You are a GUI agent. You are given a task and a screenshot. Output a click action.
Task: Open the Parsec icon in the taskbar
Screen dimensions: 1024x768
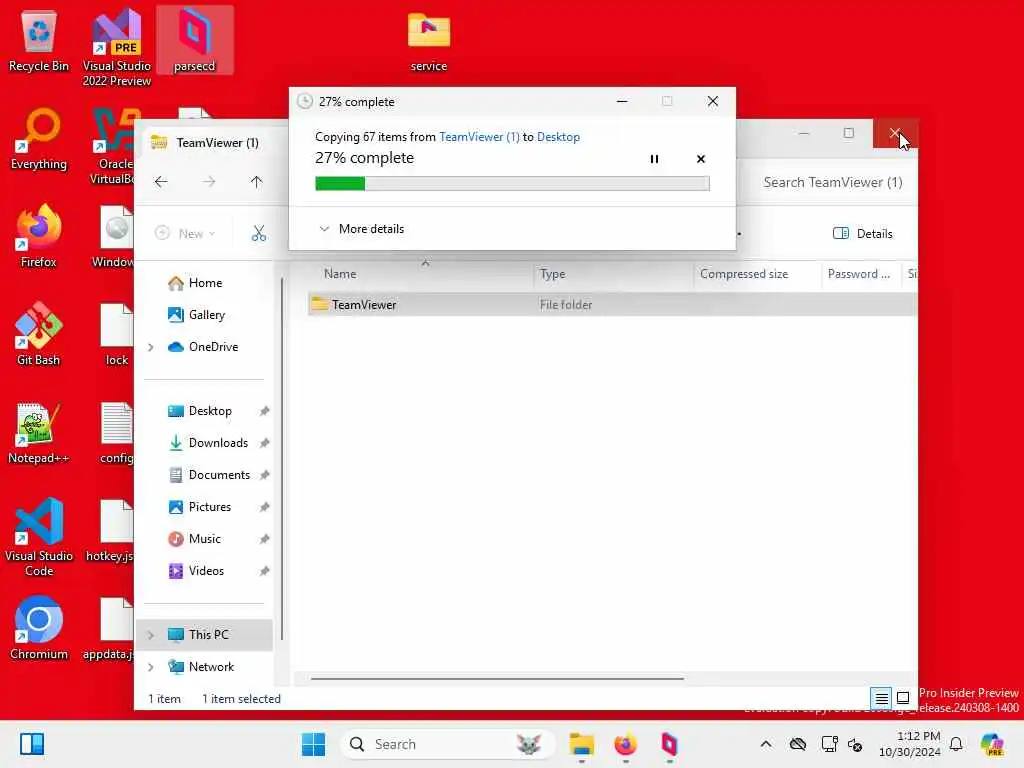tap(669, 744)
